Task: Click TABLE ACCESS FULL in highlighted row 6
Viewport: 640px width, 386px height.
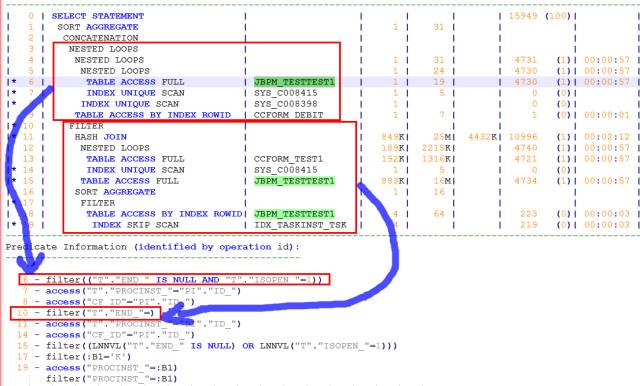Action: (x=135, y=82)
